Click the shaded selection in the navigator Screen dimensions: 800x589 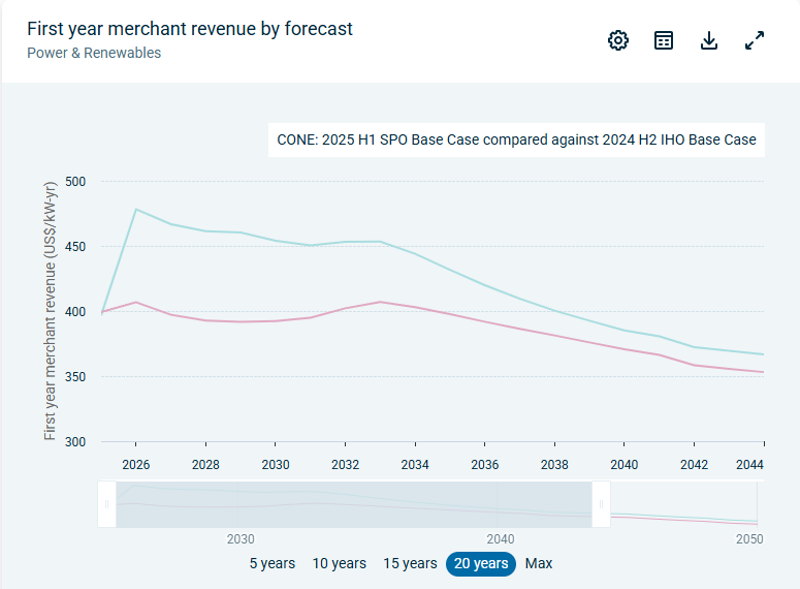tap(354, 505)
